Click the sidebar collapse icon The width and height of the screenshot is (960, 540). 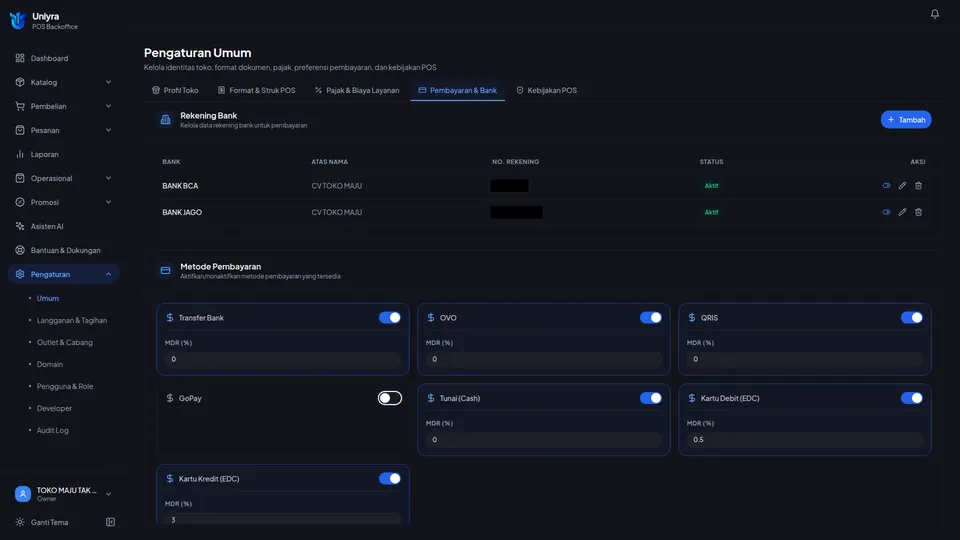[x=110, y=522]
